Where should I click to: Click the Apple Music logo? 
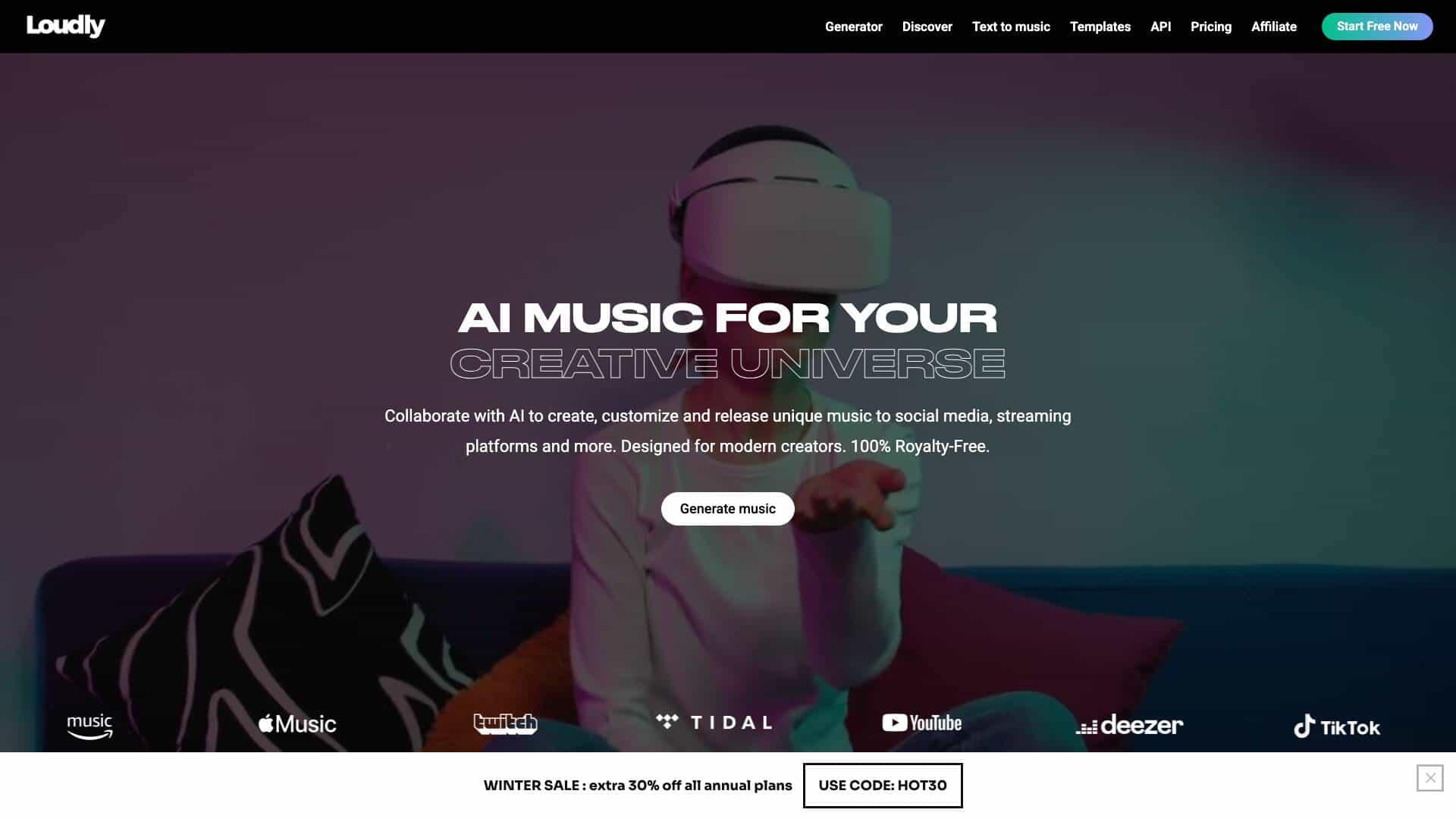tap(297, 723)
